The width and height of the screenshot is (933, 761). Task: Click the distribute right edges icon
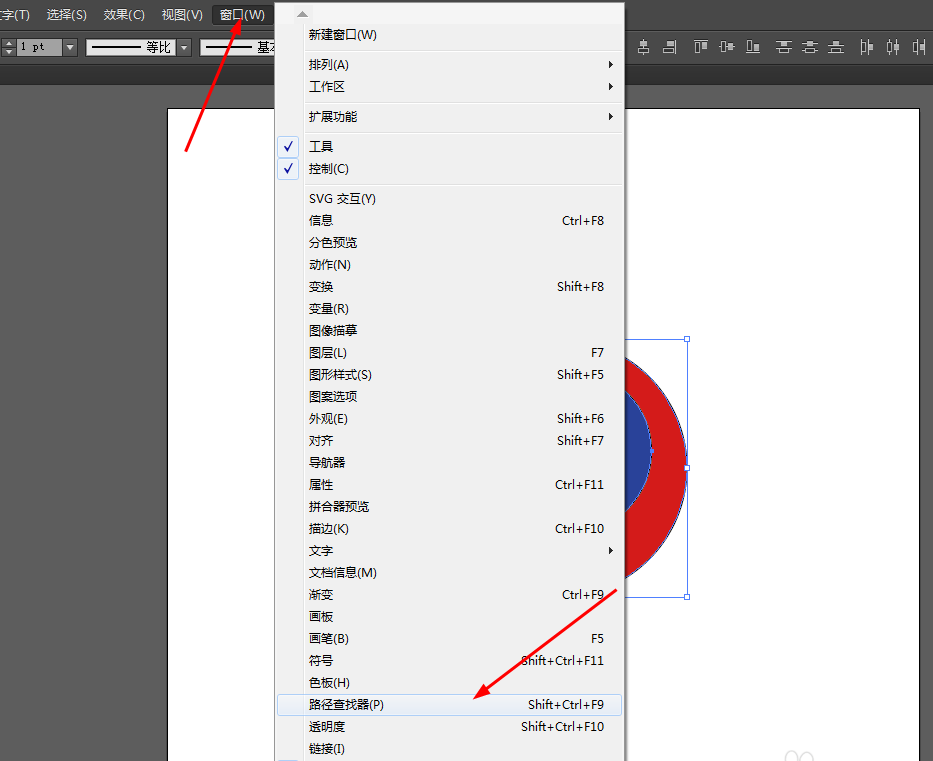click(x=919, y=47)
